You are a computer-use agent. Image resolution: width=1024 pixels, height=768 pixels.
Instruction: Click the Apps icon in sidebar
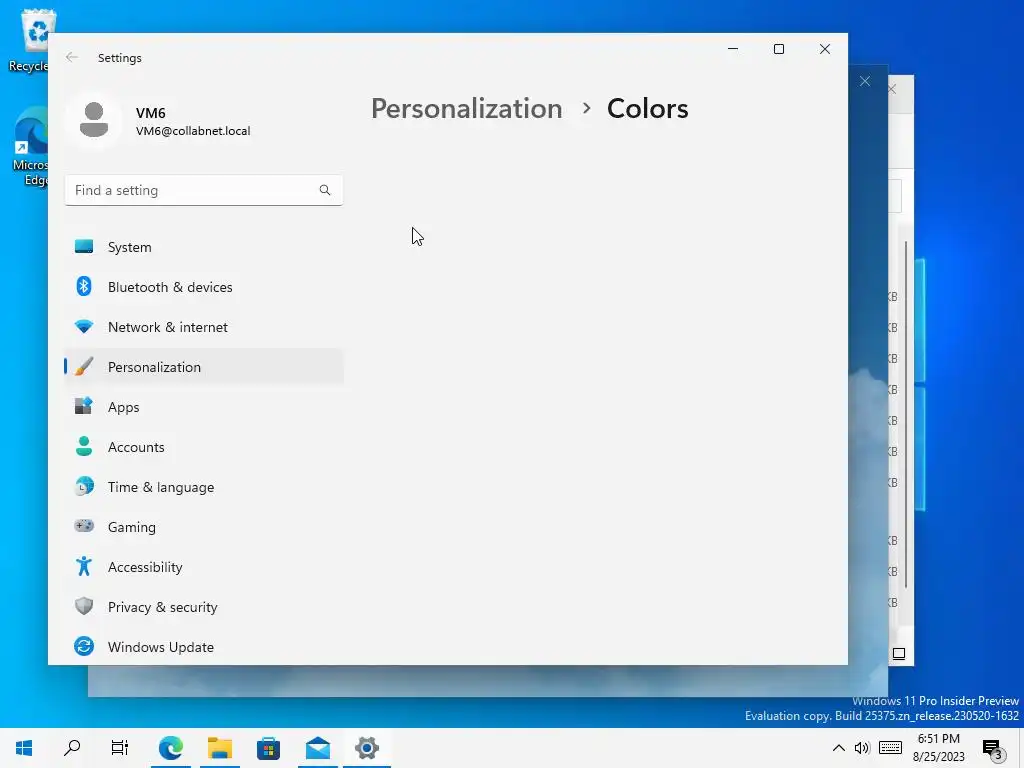coord(84,406)
